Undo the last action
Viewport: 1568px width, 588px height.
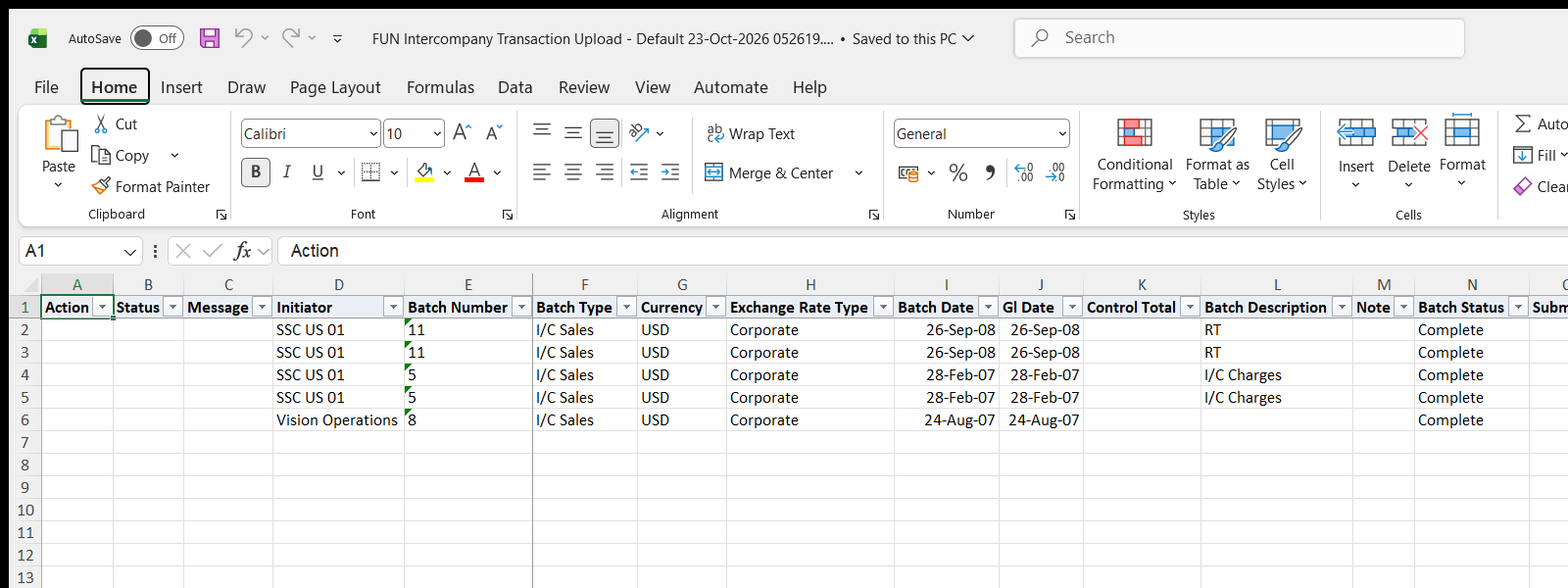(x=243, y=37)
